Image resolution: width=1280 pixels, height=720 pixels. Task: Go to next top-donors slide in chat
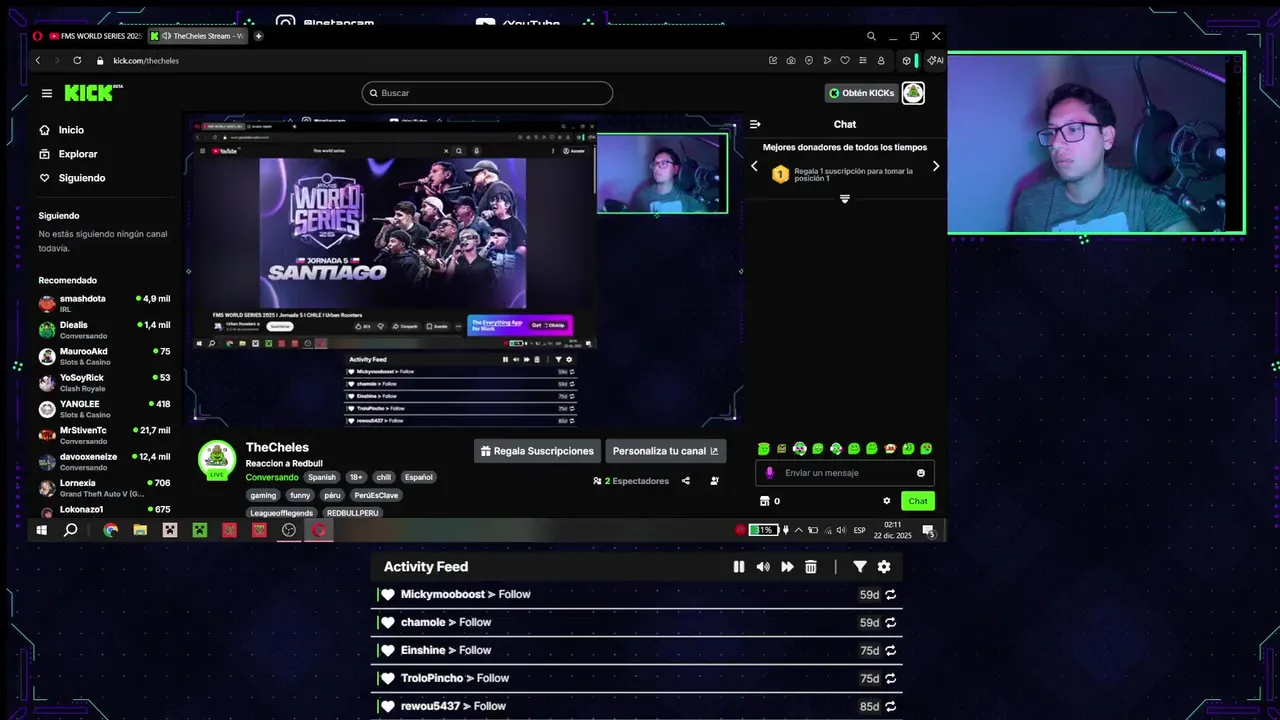(936, 166)
